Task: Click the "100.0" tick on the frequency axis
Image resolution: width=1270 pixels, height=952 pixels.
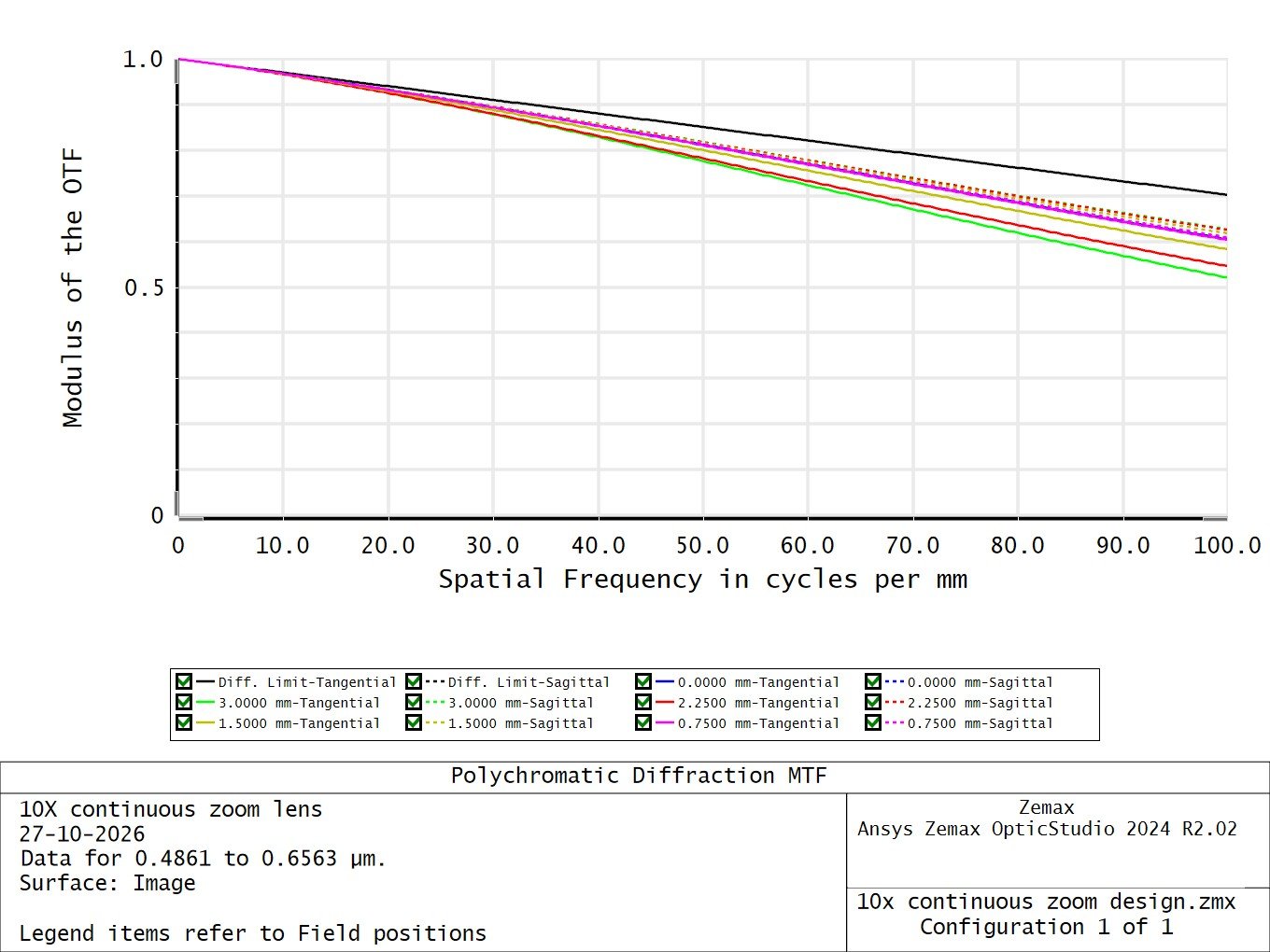Action: 1227,545
